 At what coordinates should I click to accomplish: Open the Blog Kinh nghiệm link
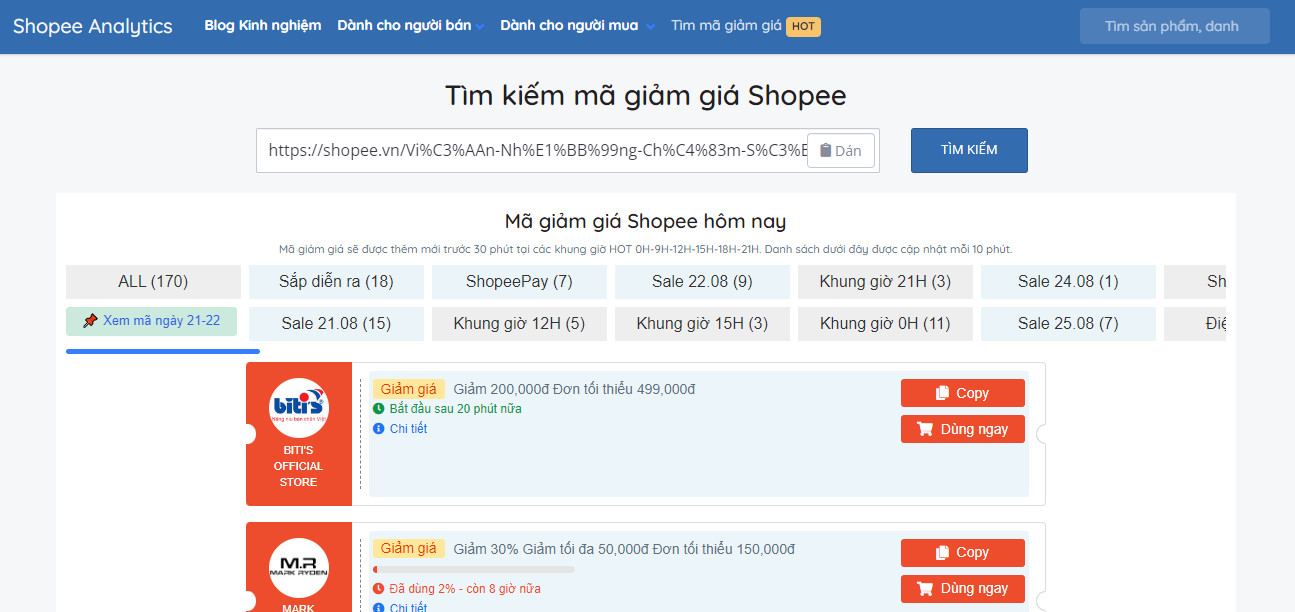(262, 26)
